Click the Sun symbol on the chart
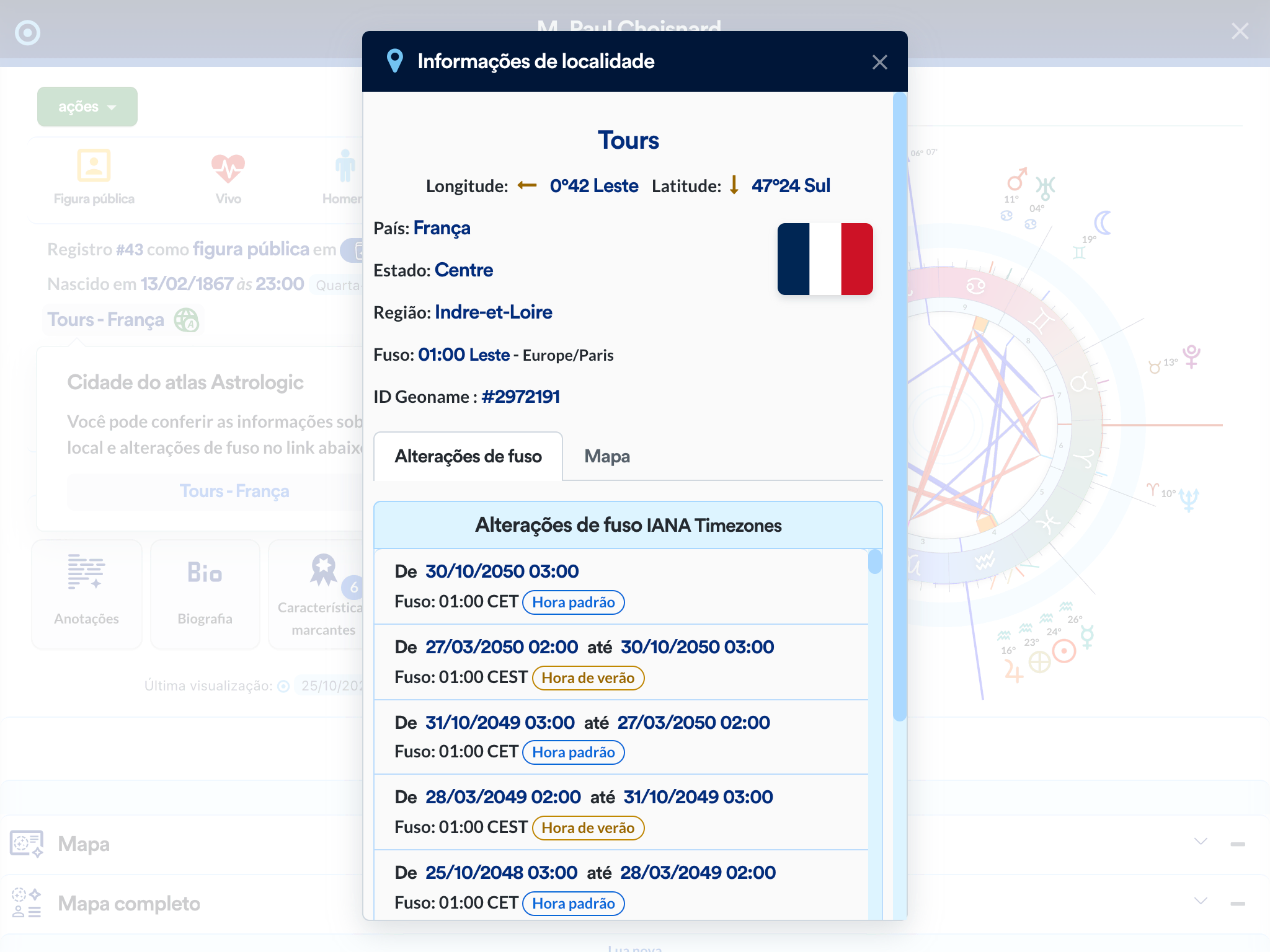The image size is (1270, 952). 1064,651
